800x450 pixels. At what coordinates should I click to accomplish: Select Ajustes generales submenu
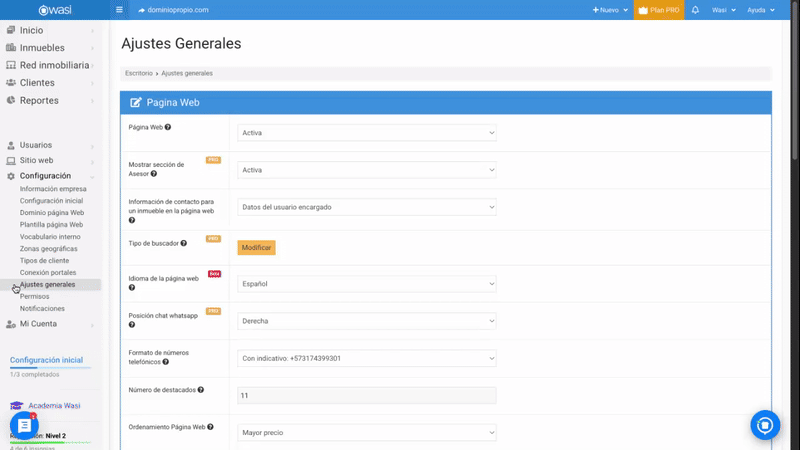(x=47, y=285)
